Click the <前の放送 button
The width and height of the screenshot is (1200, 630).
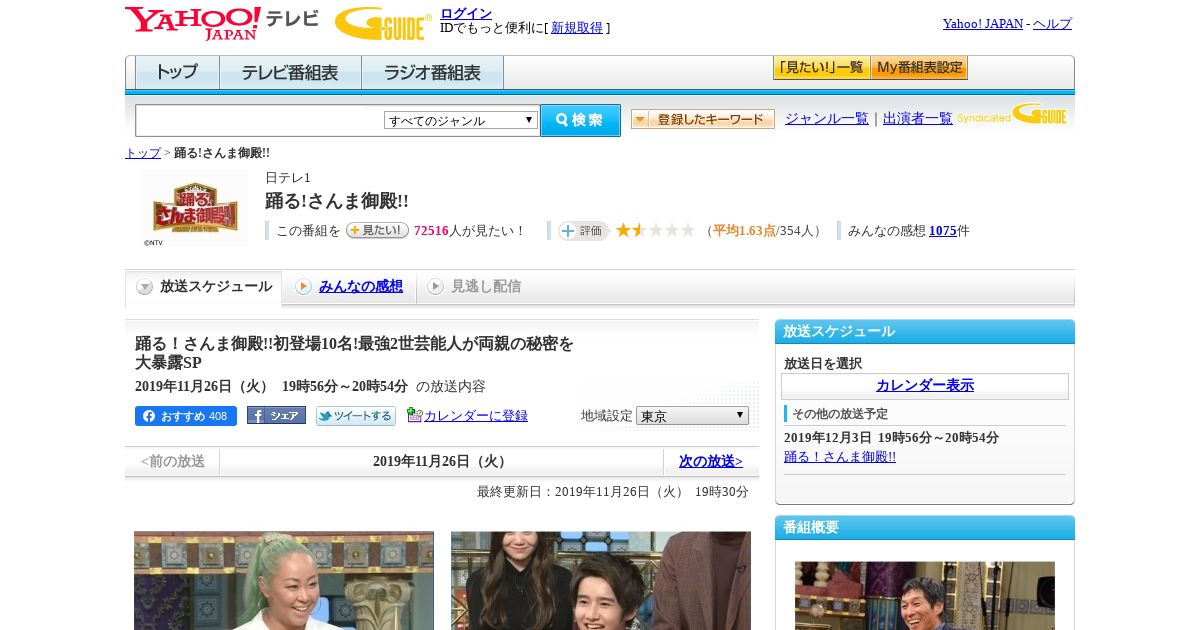172,461
